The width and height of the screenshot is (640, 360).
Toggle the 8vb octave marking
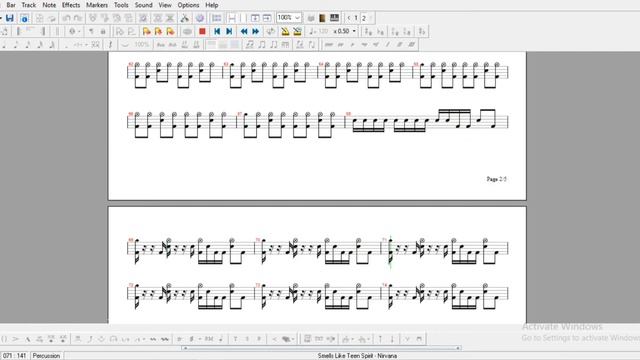coord(172,44)
